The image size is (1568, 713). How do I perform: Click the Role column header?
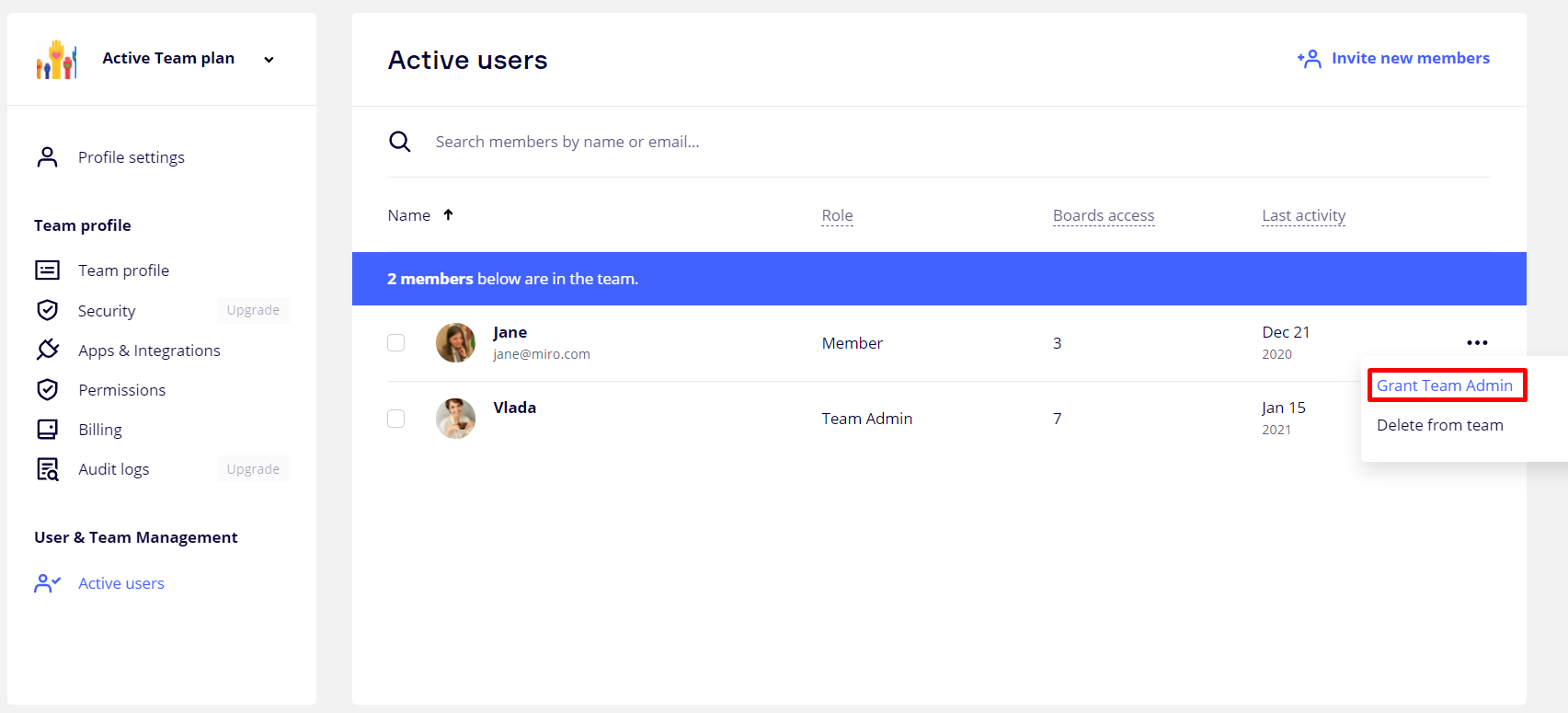[x=837, y=215]
